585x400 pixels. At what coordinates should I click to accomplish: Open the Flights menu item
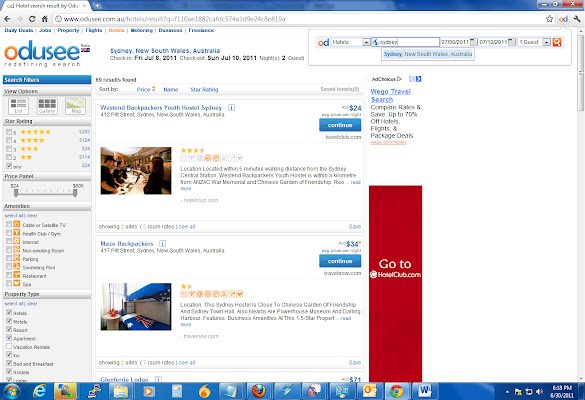[94, 30]
